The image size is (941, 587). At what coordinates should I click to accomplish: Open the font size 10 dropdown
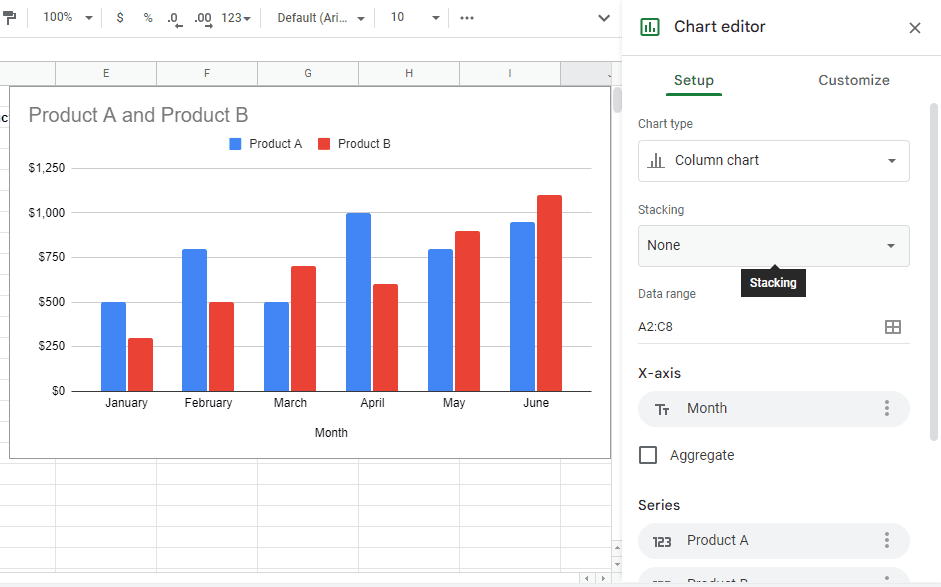(x=415, y=17)
